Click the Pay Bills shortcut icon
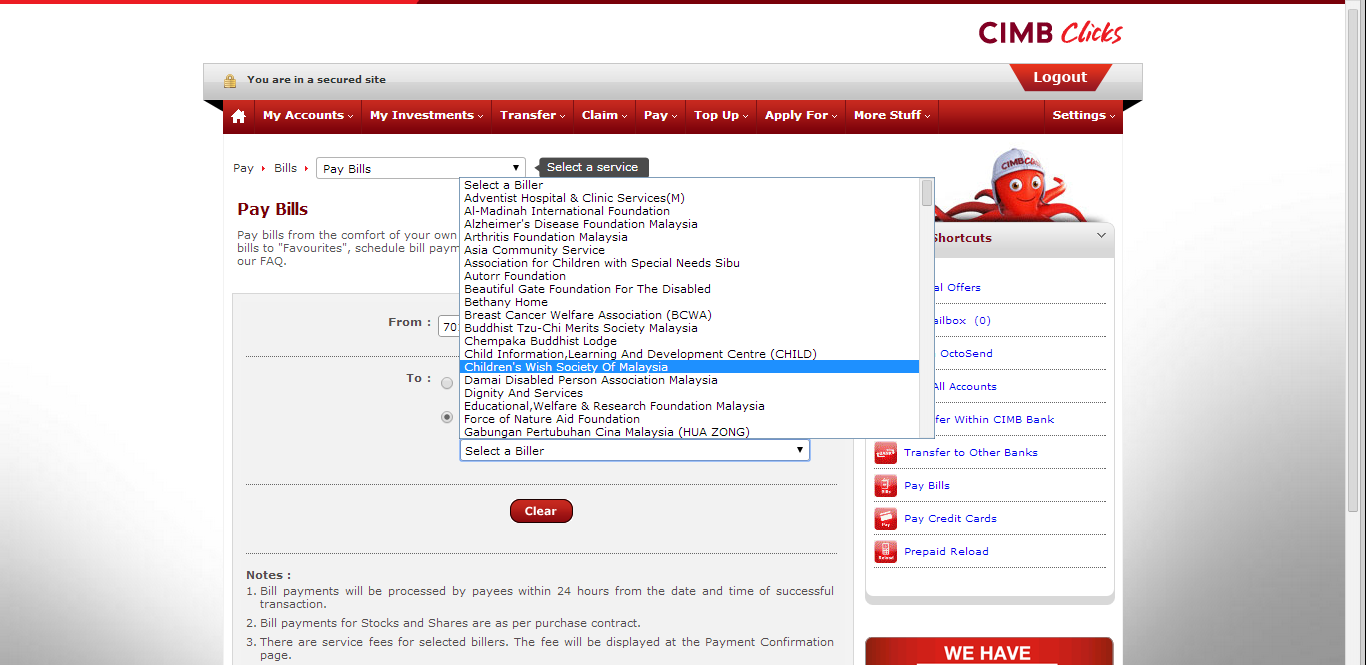This screenshot has width=1366, height=665. pyautogui.click(x=885, y=486)
